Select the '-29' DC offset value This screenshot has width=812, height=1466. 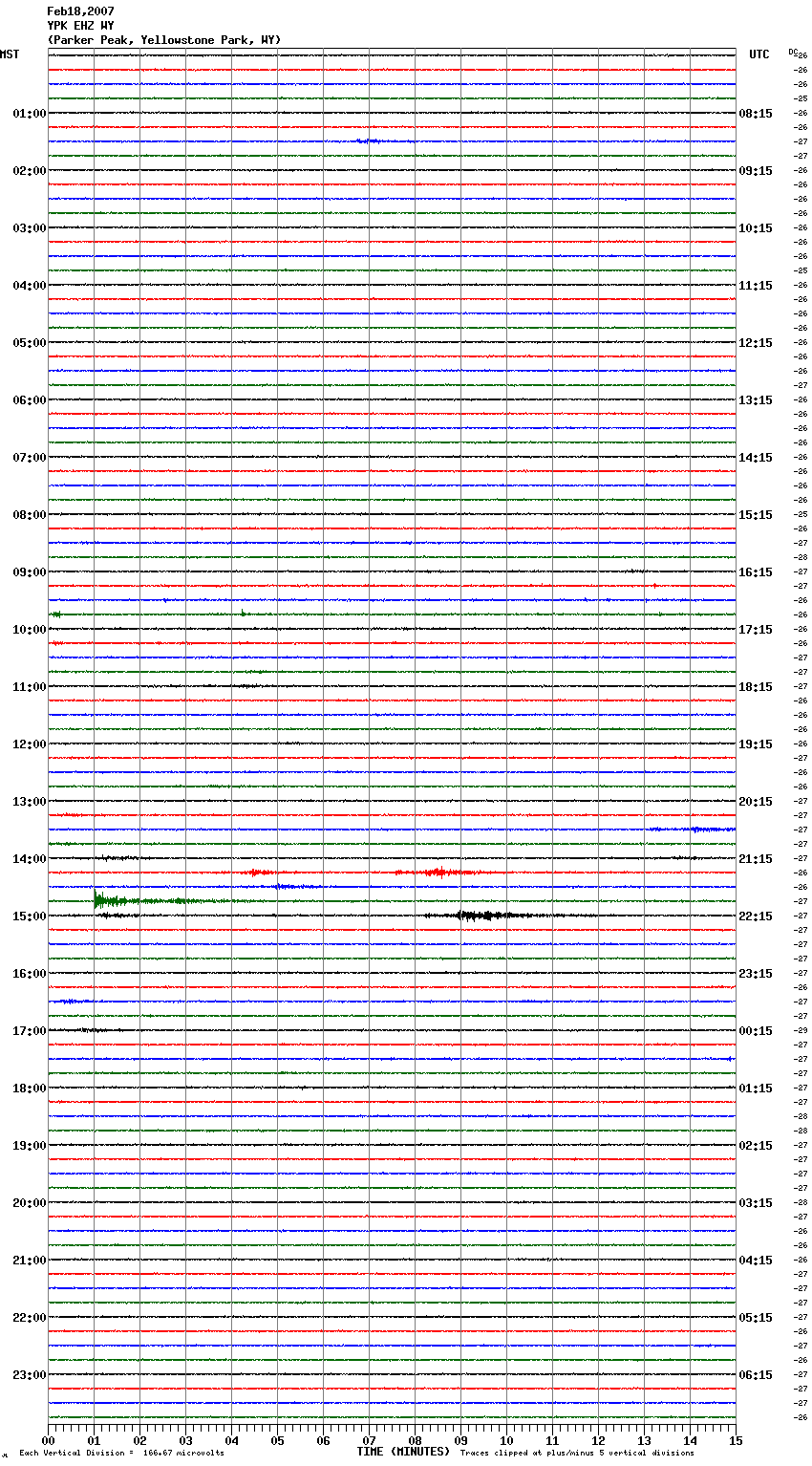click(x=801, y=1031)
